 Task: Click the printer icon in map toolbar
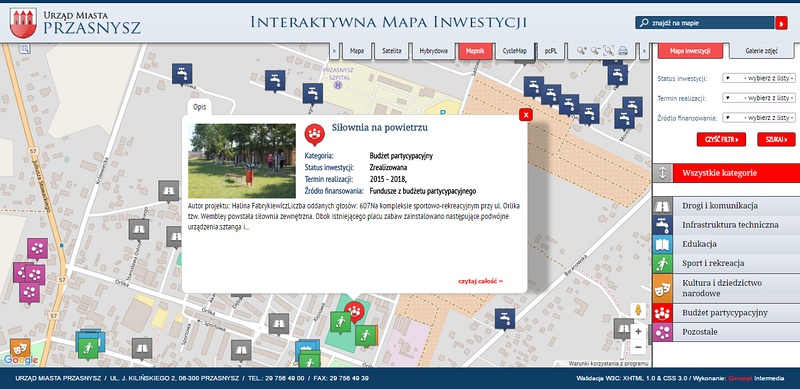click(x=622, y=51)
